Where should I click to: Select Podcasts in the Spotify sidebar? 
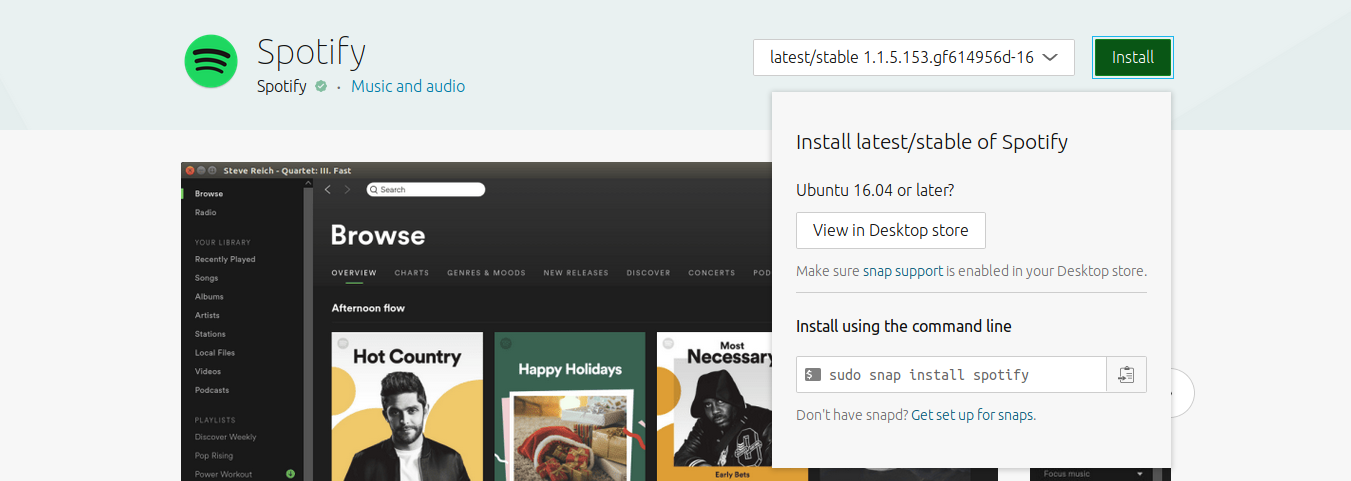[212, 390]
